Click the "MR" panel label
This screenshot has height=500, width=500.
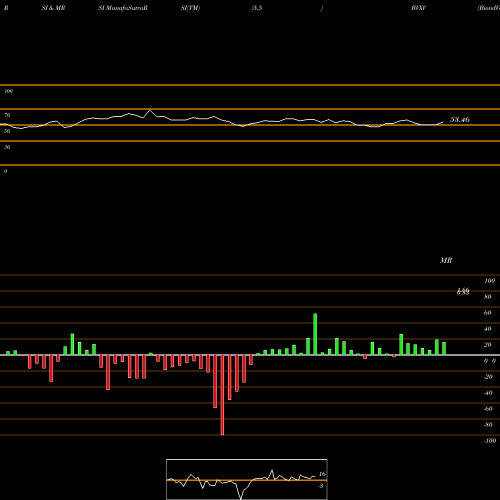coord(446,260)
